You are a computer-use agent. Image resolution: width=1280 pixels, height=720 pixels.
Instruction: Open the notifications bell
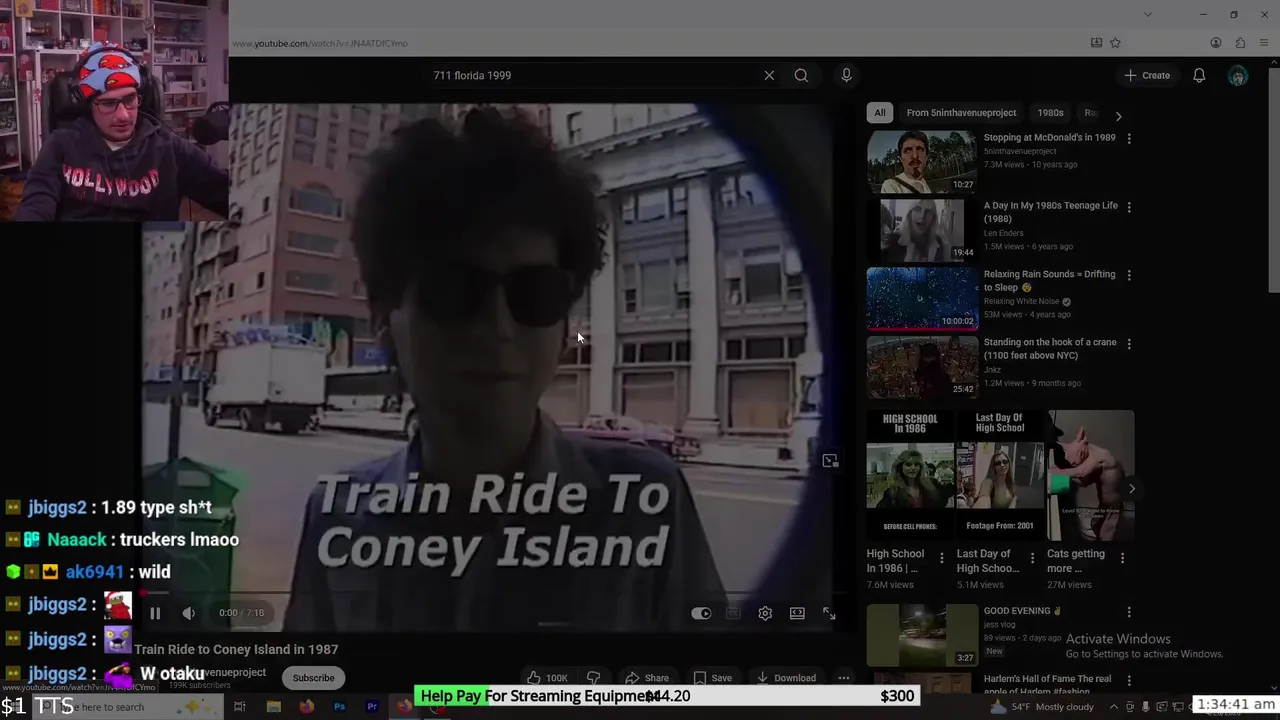1199,75
